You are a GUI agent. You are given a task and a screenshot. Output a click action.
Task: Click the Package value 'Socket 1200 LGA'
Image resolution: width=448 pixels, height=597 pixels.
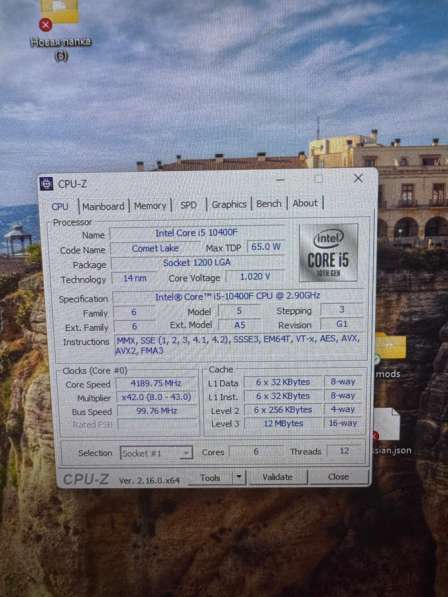click(197, 263)
